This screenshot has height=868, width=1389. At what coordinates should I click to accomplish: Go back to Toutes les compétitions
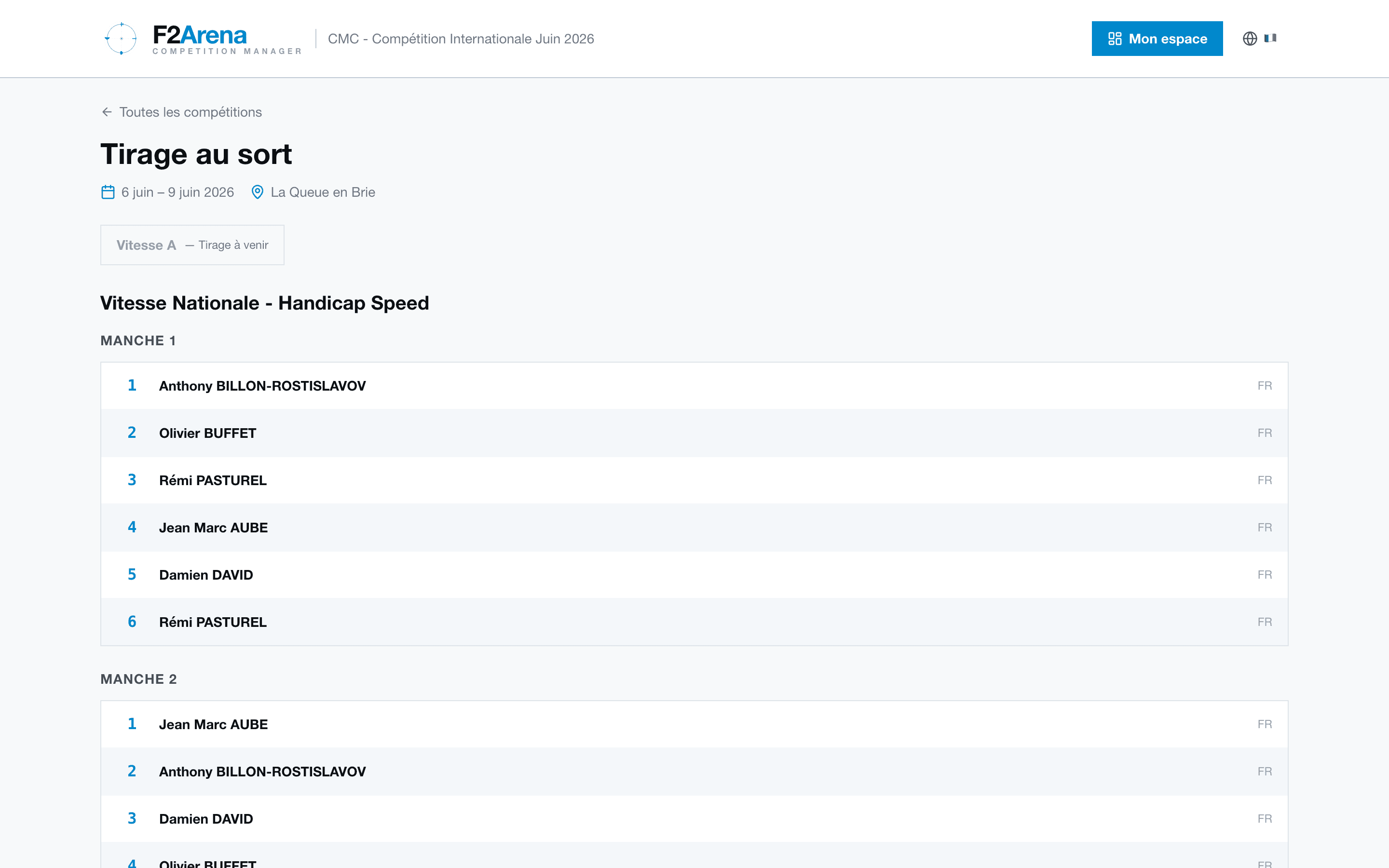click(181, 112)
